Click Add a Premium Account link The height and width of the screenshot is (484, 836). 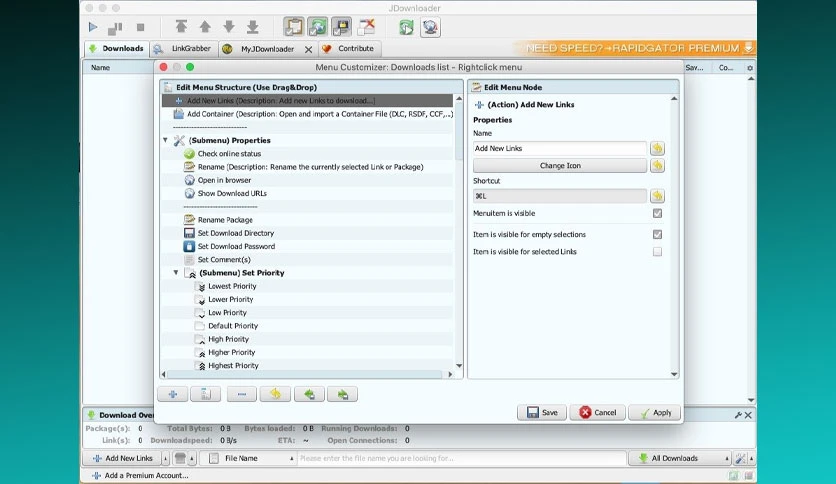click(x=140, y=475)
